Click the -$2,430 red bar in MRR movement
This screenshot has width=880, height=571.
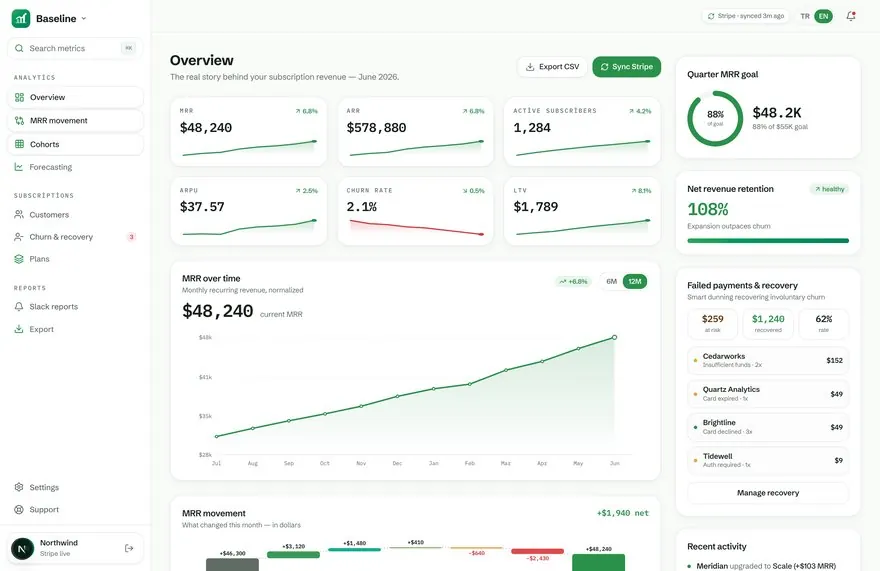point(537,551)
